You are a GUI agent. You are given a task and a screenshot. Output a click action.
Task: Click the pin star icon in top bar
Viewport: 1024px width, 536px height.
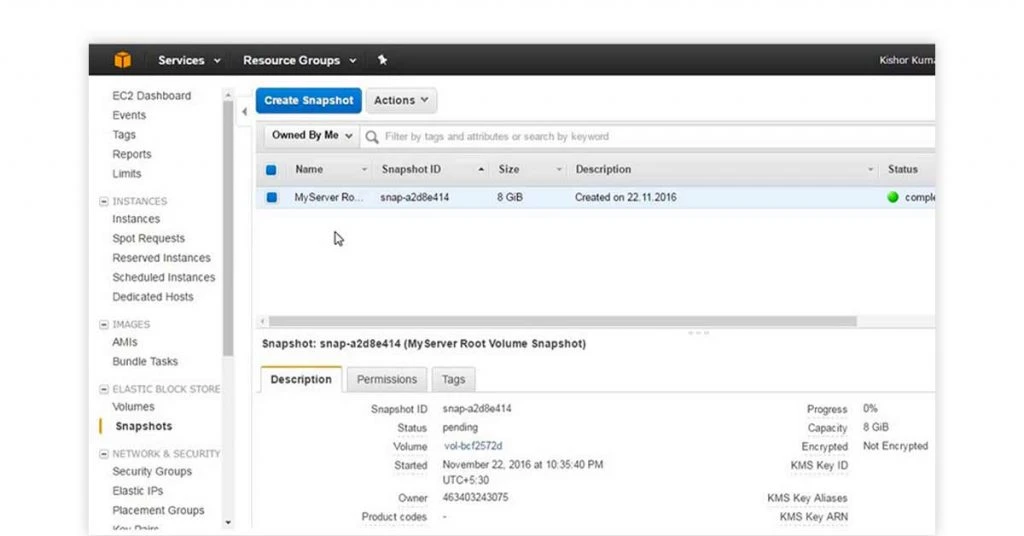382,60
